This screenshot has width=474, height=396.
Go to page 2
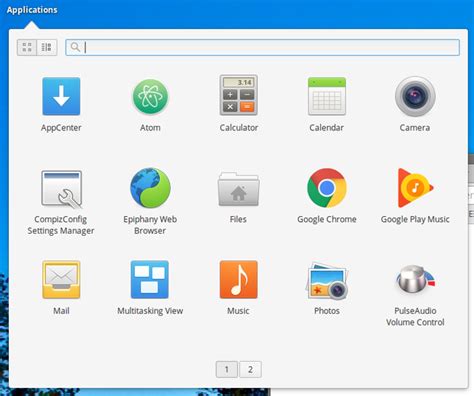pos(250,369)
